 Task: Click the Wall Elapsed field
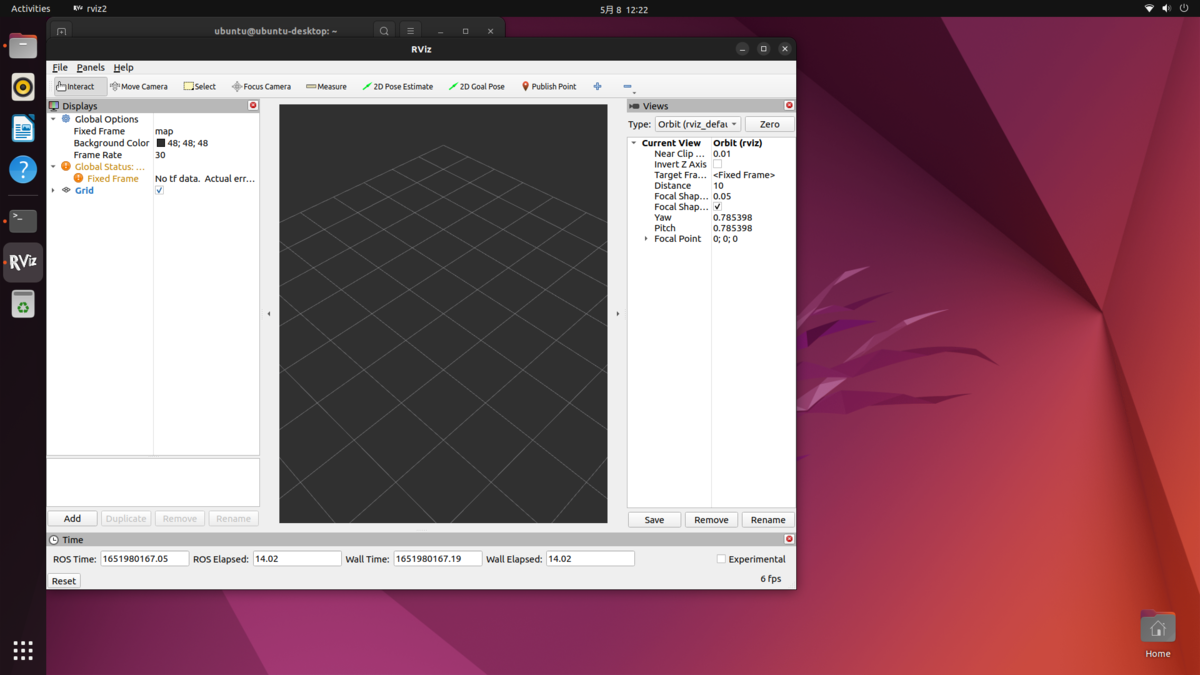pos(590,559)
